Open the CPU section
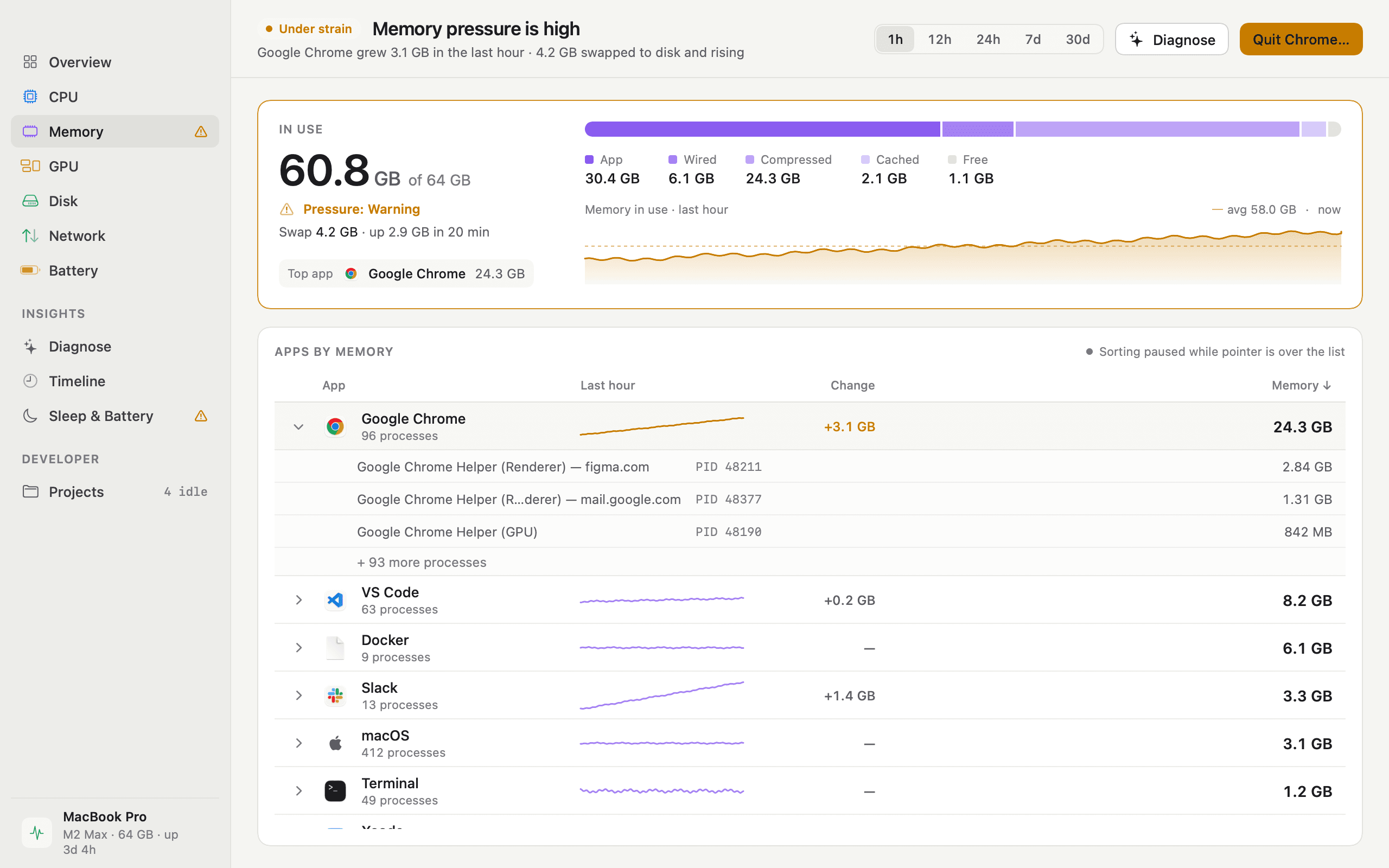The image size is (1389, 868). point(115,97)
